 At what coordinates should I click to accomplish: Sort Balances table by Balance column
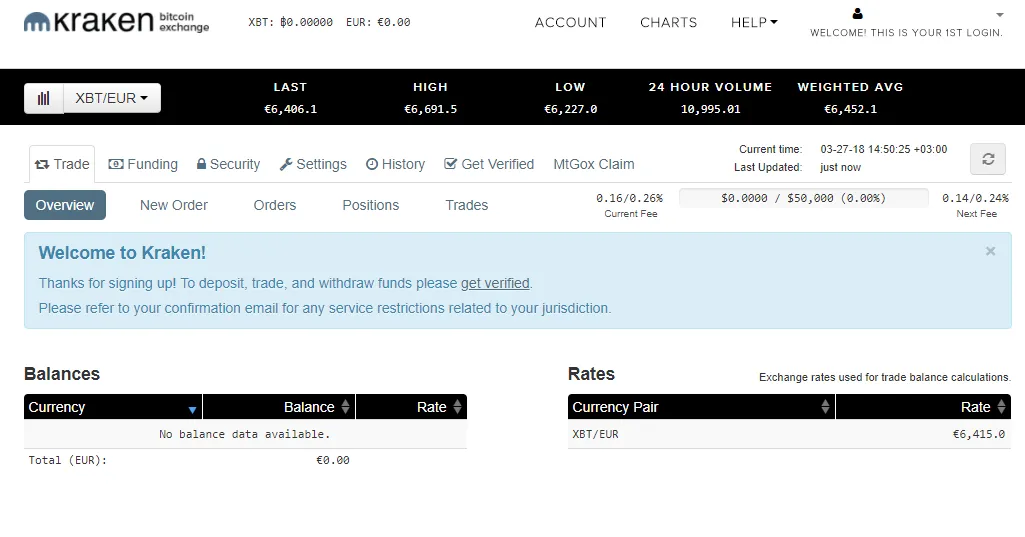tap(279, 407)
